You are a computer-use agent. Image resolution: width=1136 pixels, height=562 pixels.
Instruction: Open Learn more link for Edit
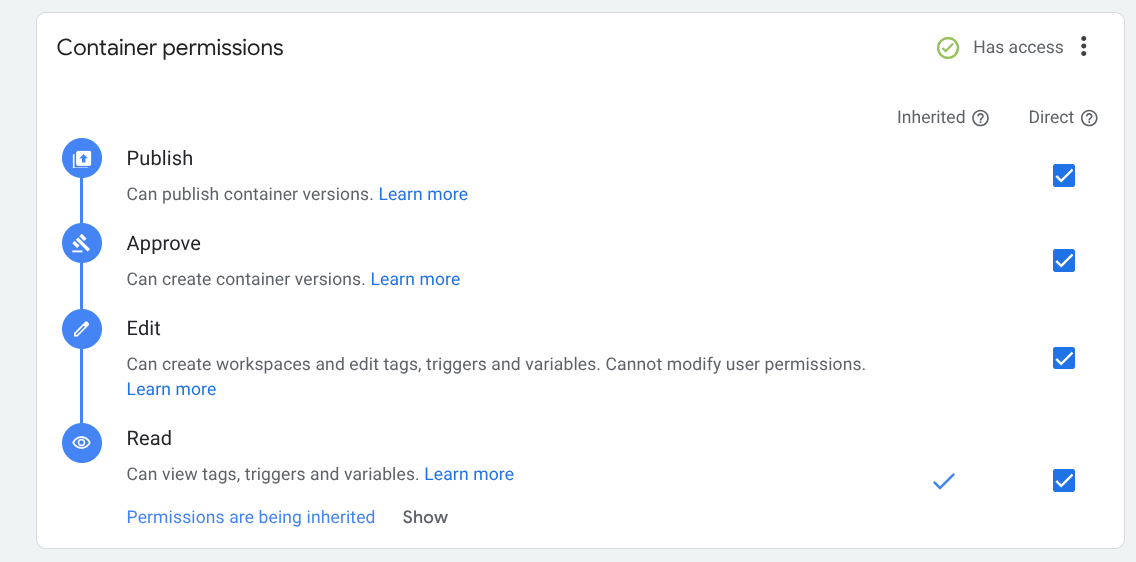point(171,390)
